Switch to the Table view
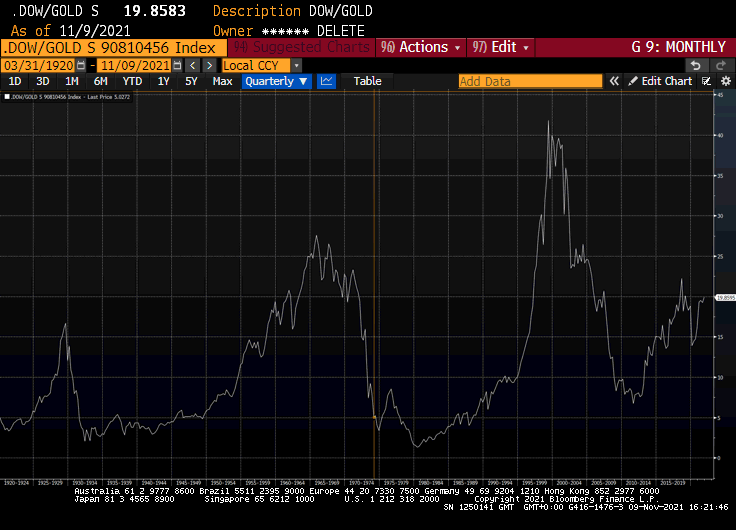Image resolution: width=736 pixels, height=530 pixels. pyautogui.click(x=367, y=81)
